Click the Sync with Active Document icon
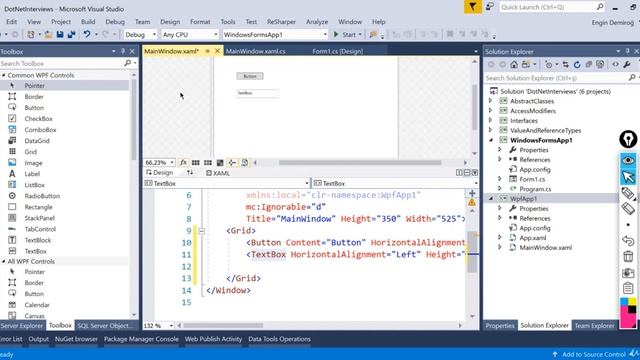This screenshot has height=360, width=640. click(565, 64)
